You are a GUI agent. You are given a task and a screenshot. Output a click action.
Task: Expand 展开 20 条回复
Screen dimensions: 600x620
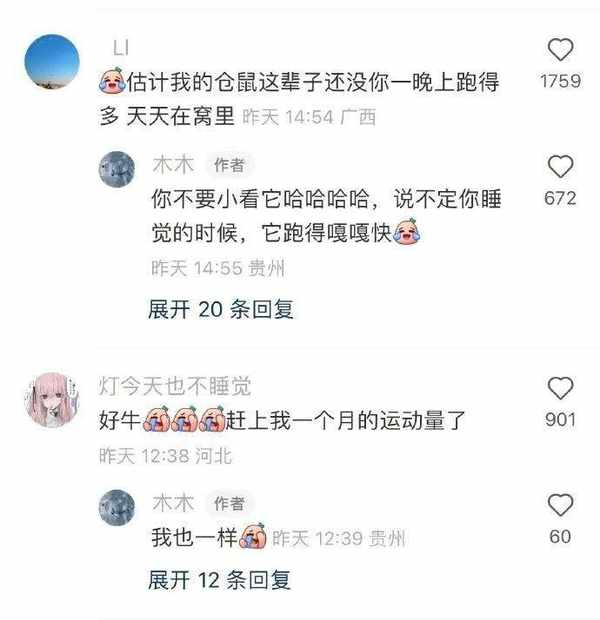(221, 309)
